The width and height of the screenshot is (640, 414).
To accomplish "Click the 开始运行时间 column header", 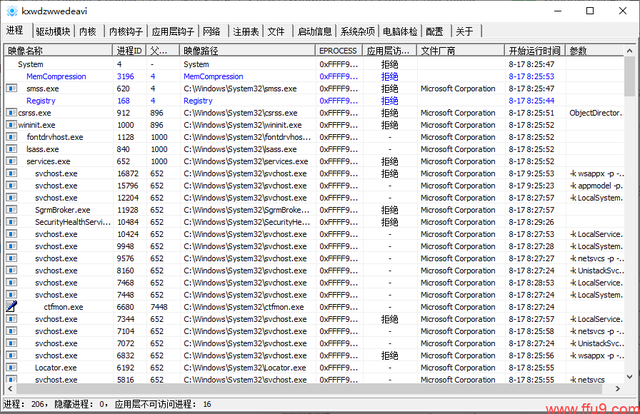I will click(534, 50).
